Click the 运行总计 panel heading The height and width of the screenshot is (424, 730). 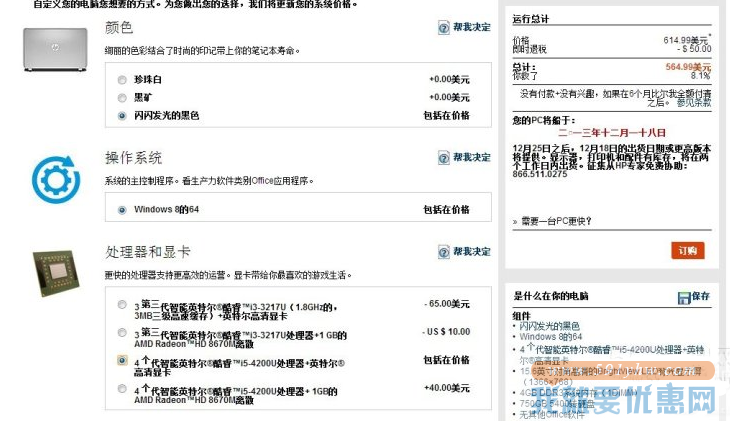(x=530, y=19)
